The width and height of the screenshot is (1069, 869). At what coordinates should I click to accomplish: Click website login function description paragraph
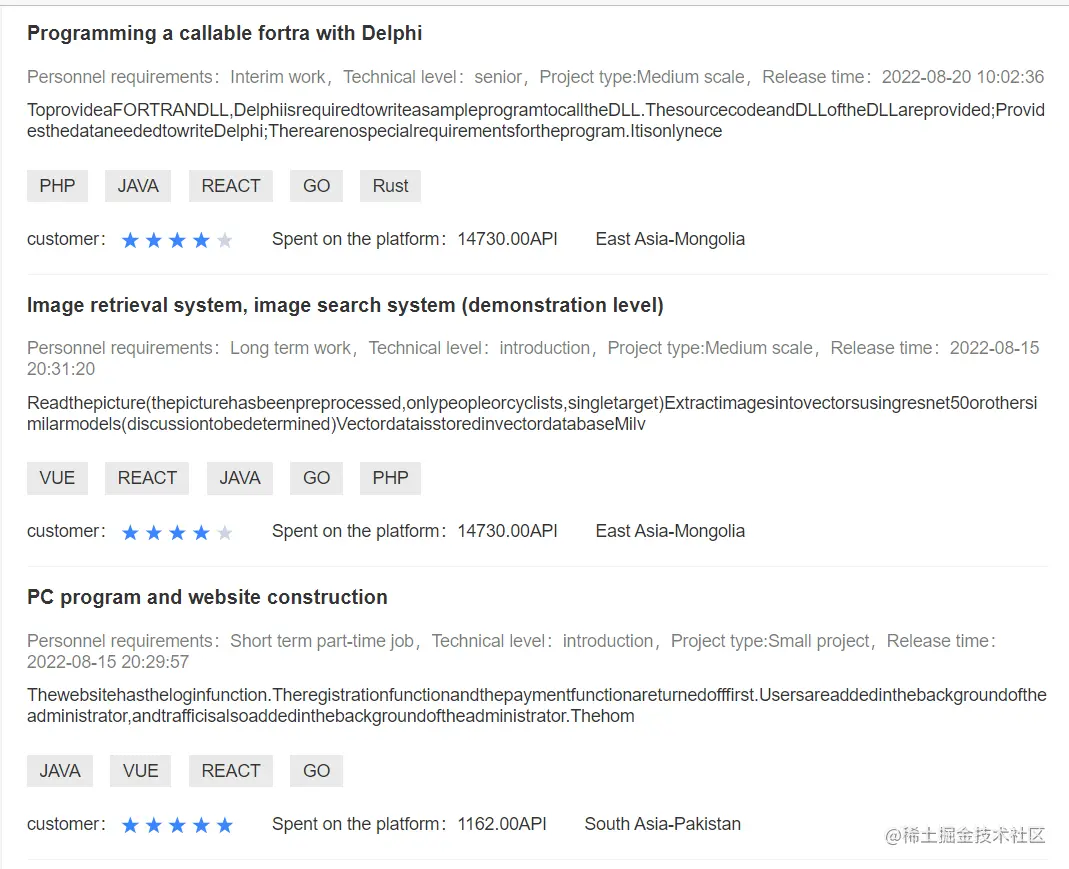pyautogui.click(x=537, y=705)
